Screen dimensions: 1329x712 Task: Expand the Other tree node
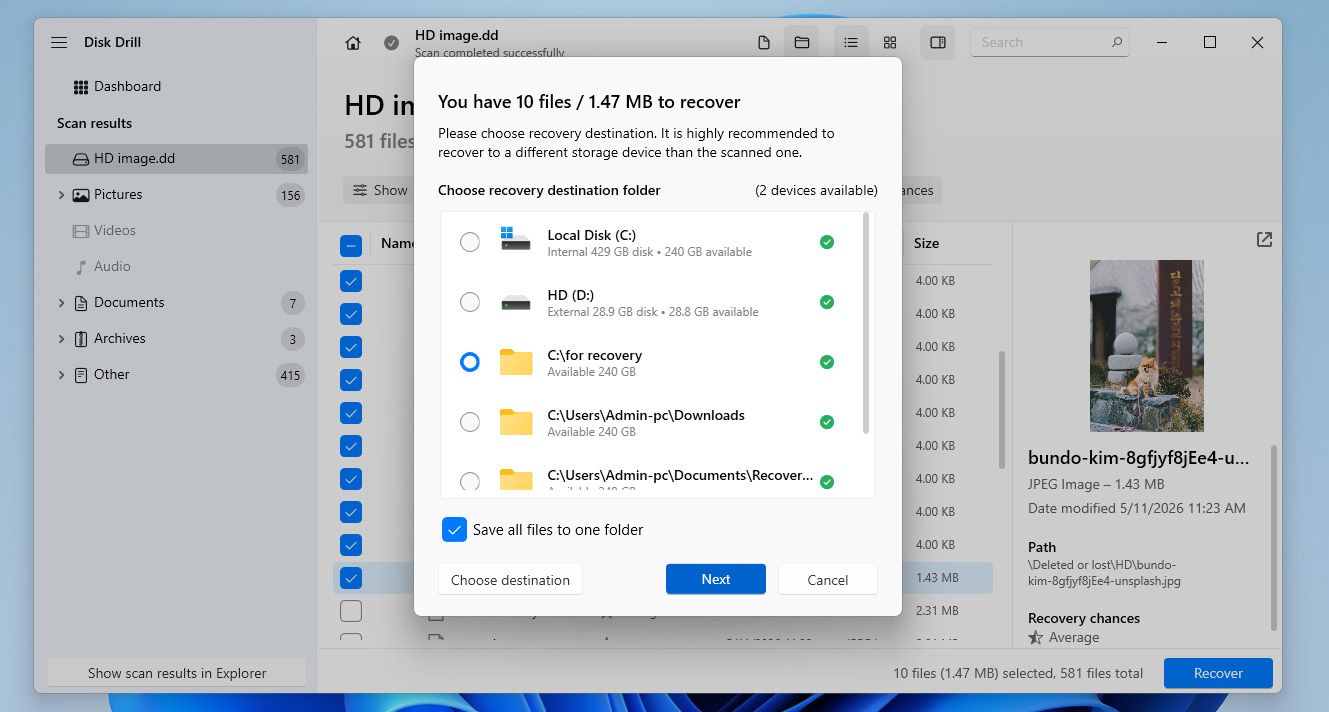click(x=61, y=375)
